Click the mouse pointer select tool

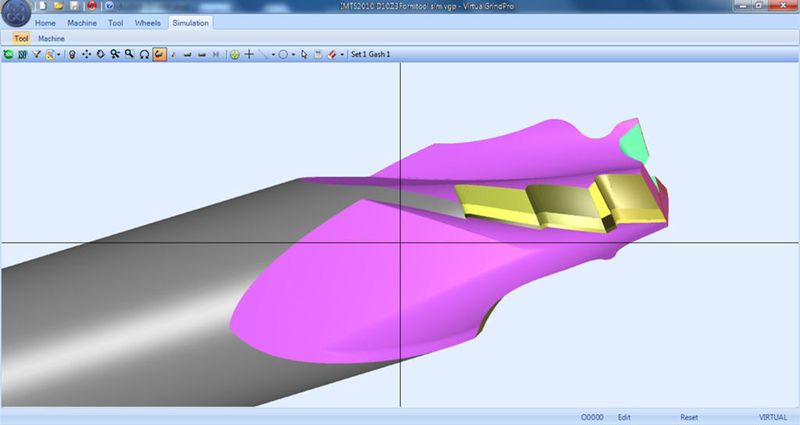tap(304, 54)
